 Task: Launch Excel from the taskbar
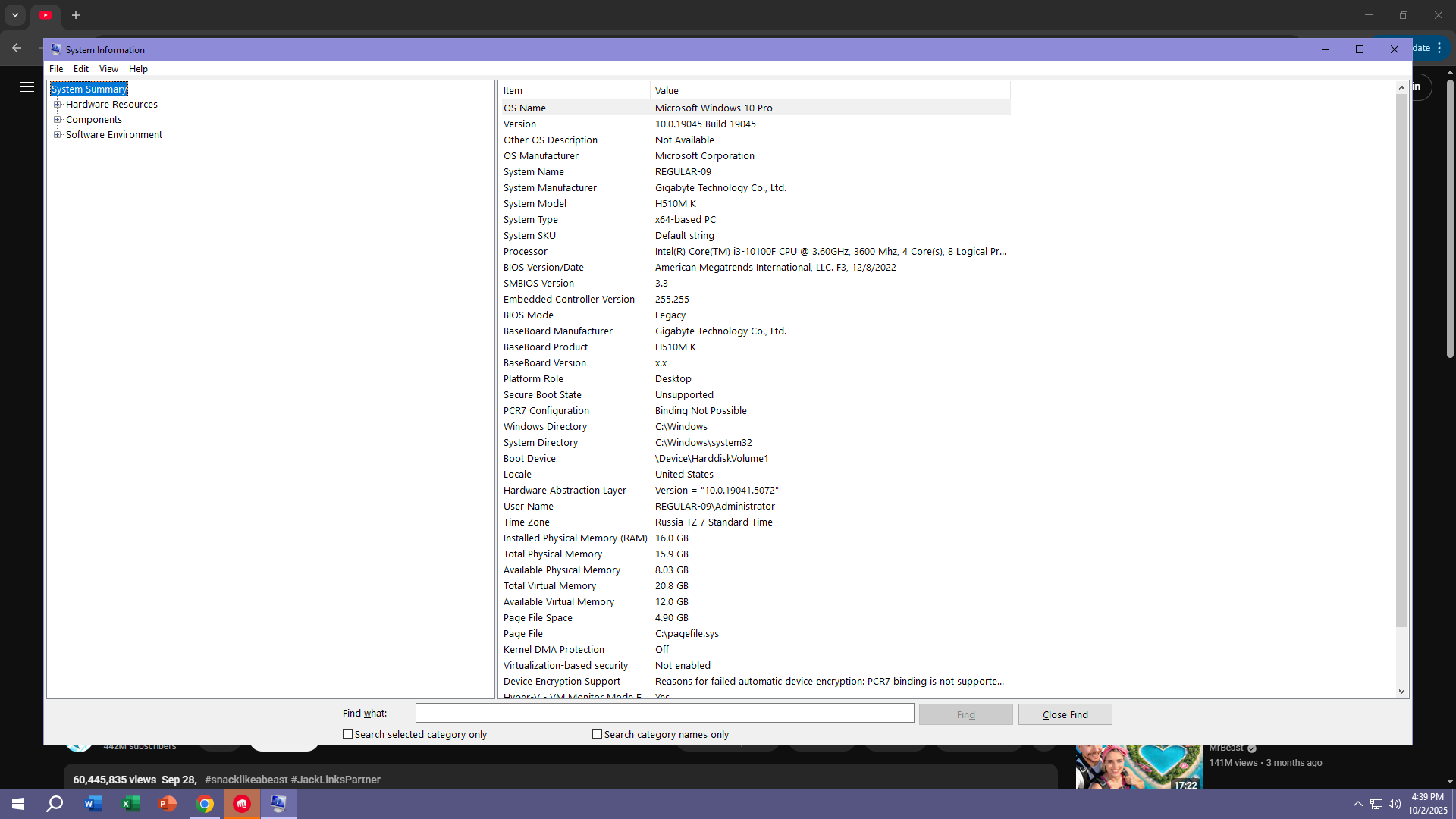tap(130, 804)
